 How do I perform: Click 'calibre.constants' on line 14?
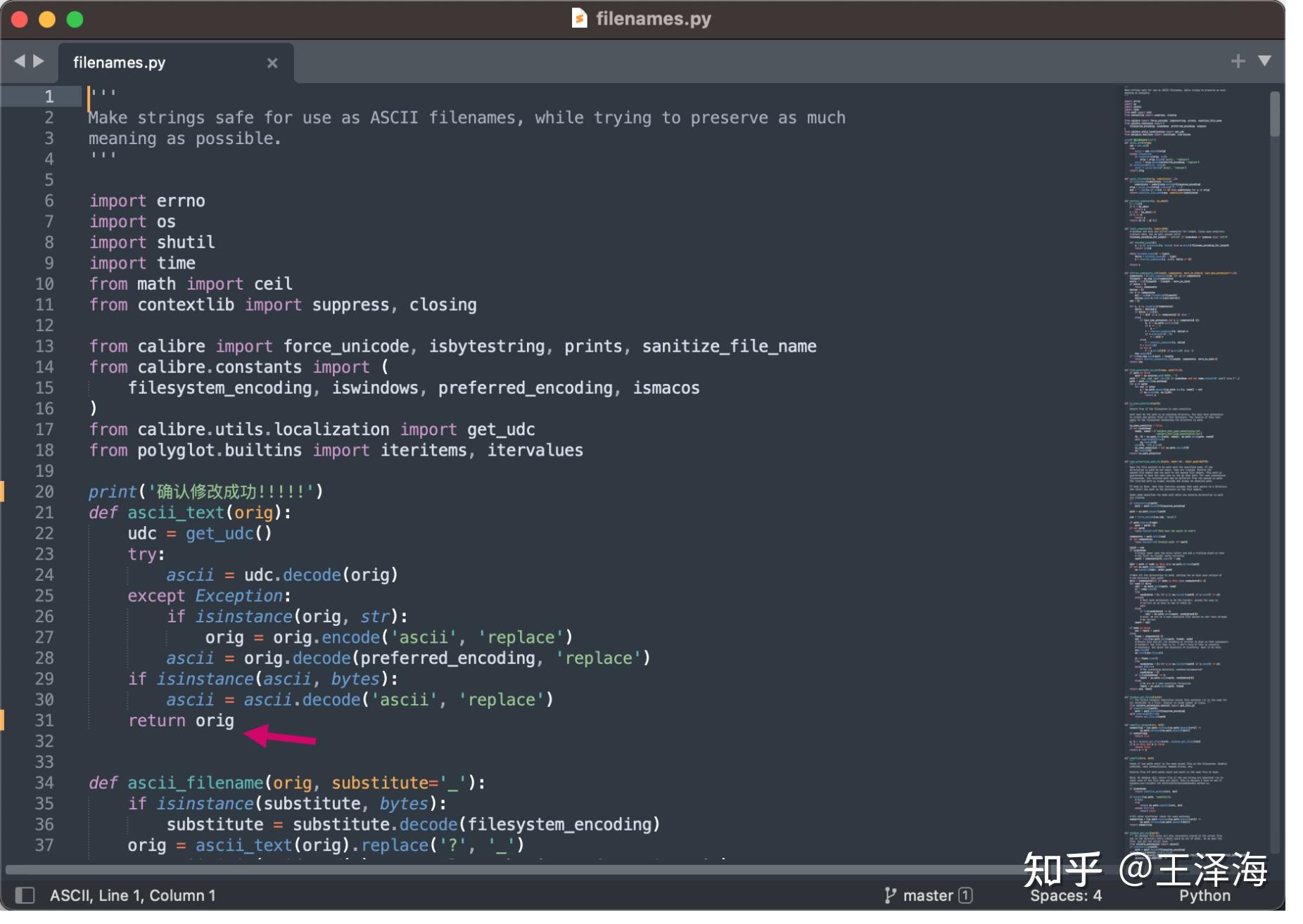click(220, 367)
